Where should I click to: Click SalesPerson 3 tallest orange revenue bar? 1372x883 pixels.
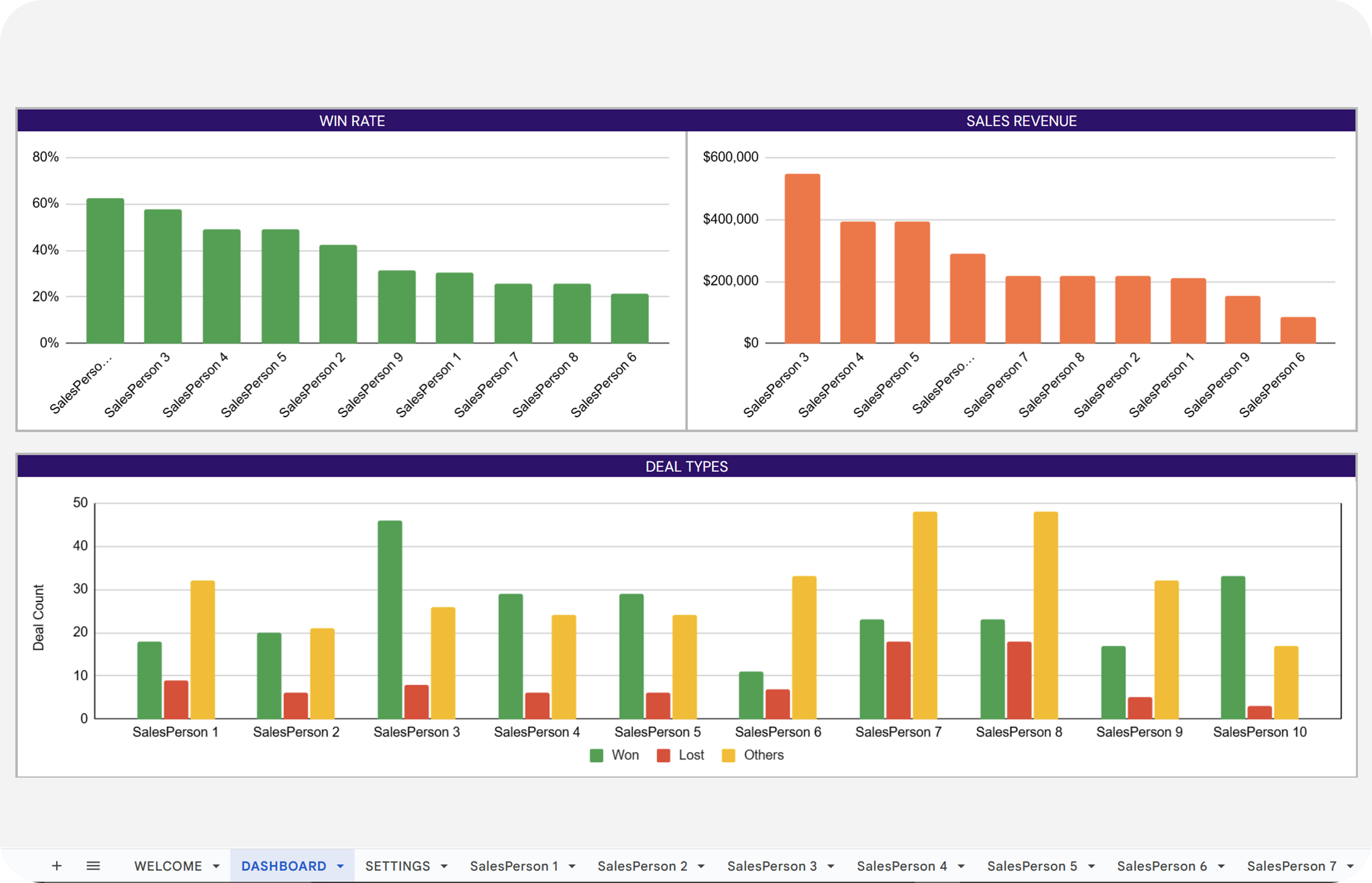[x=802, y=258]
